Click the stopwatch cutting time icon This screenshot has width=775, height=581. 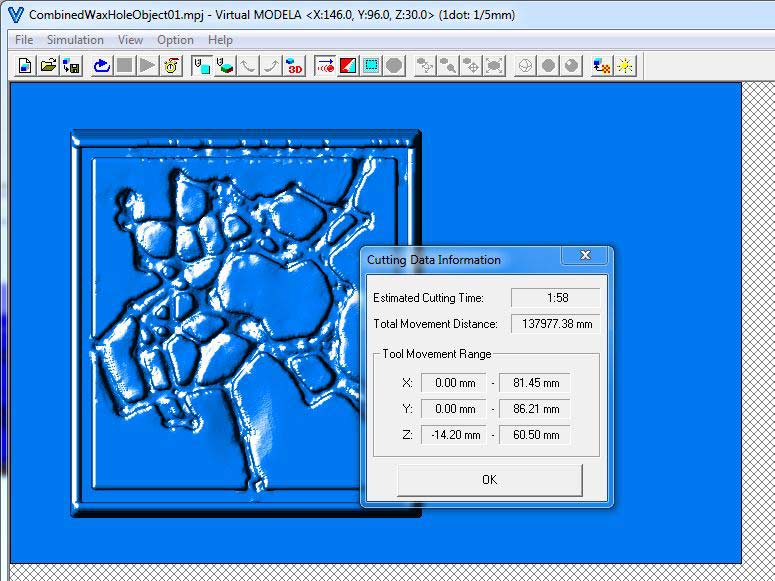pyautogui.click(x=171, y=66)
